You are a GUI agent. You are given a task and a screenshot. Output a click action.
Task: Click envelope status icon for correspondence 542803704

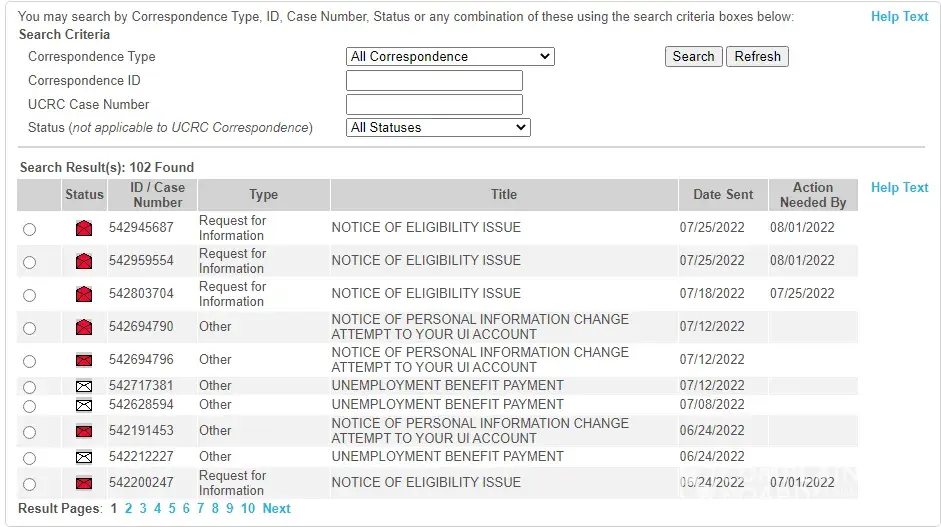pos(84,294)
